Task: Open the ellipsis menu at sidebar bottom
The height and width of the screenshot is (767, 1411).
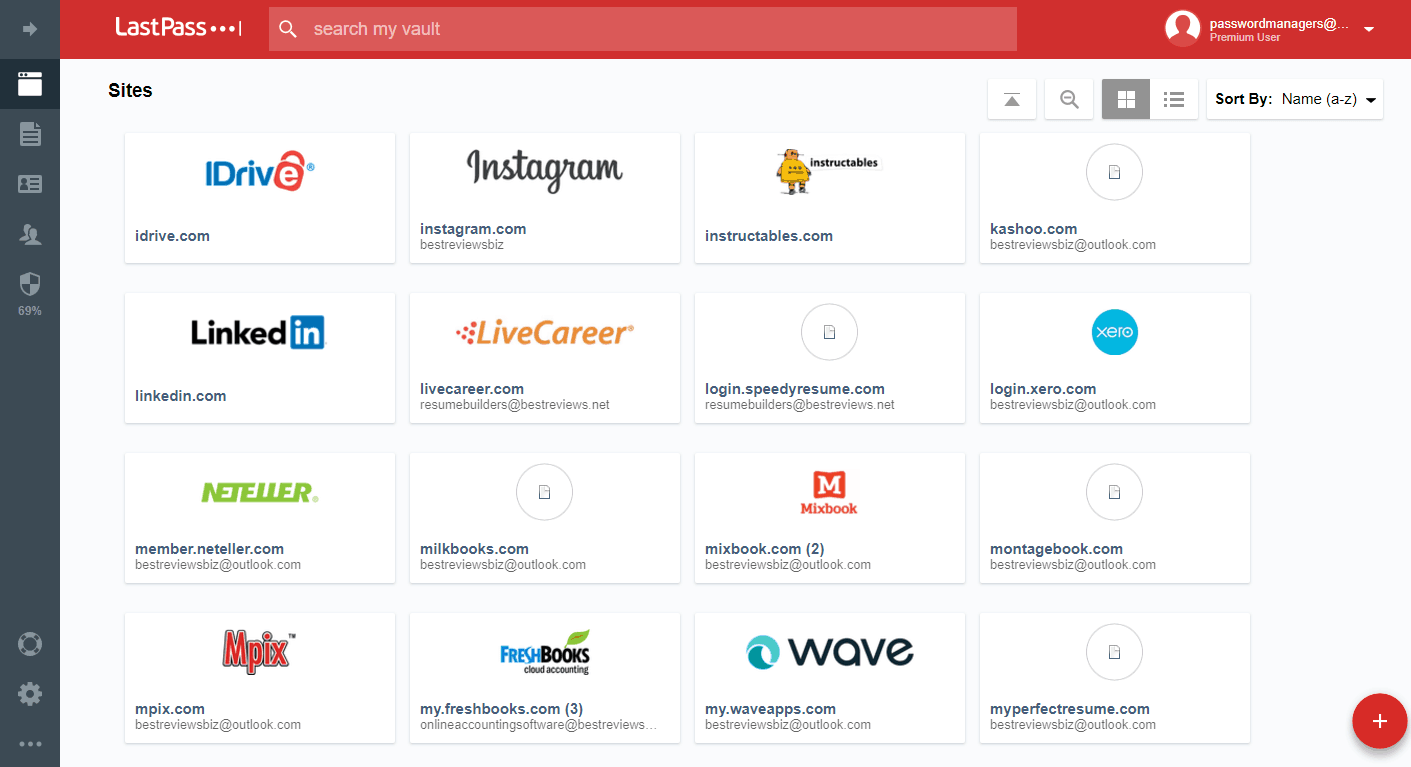Action: pos(30,743)
